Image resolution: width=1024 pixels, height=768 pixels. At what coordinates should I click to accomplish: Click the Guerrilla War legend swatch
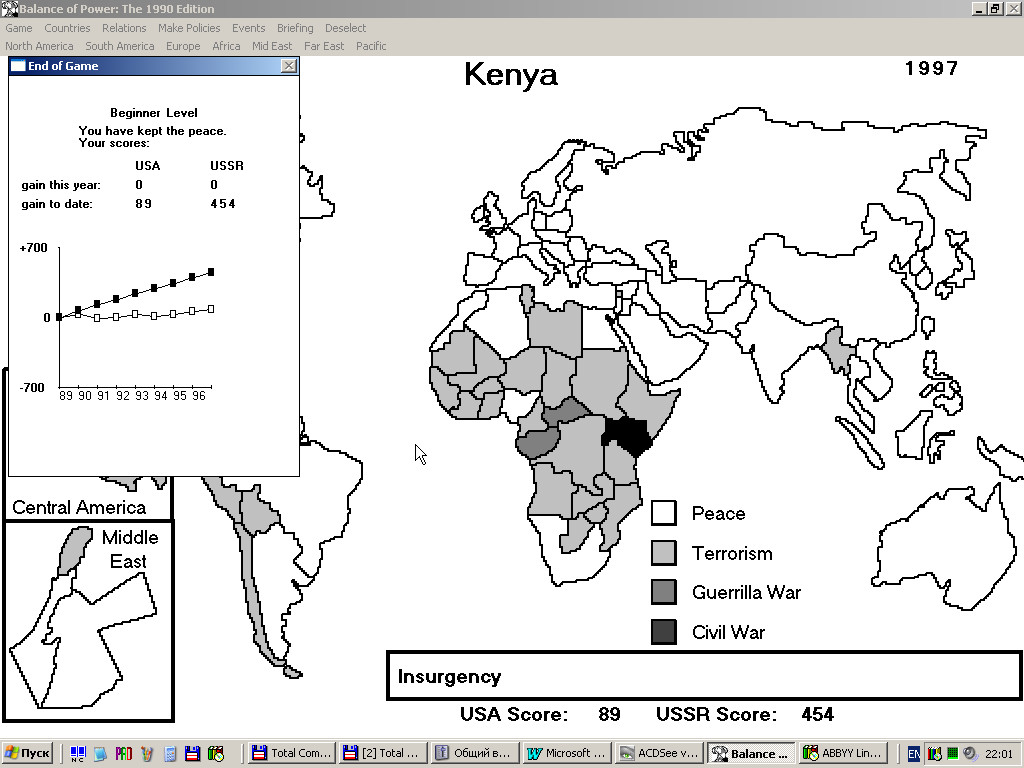664,592
